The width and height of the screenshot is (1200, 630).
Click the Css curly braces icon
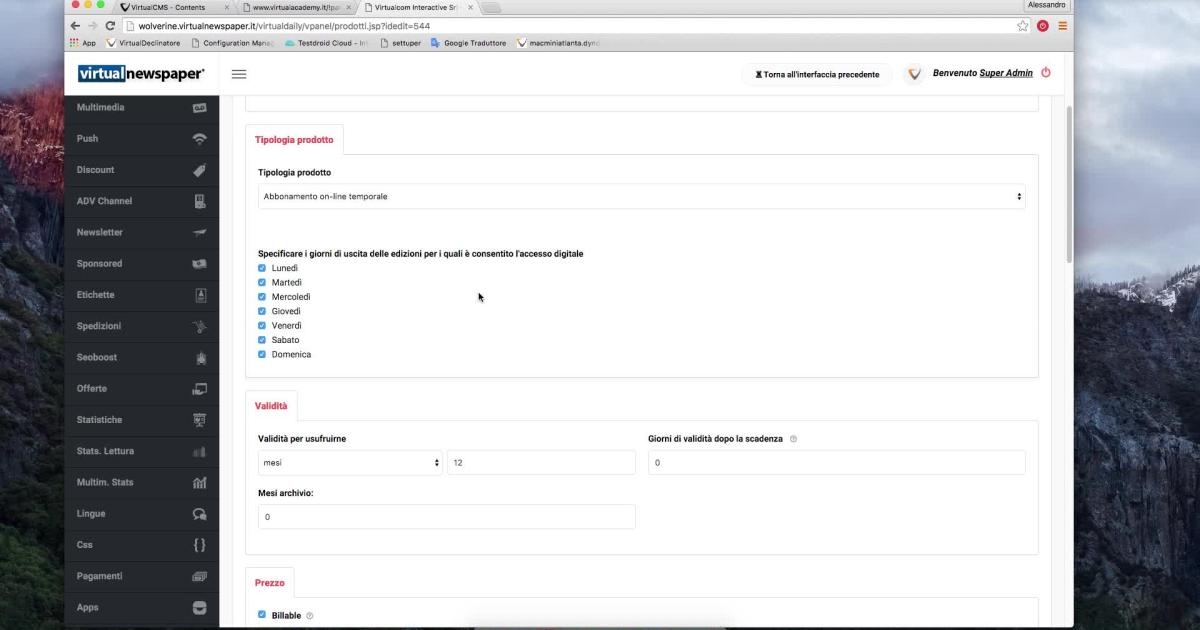tap(199, 545)
